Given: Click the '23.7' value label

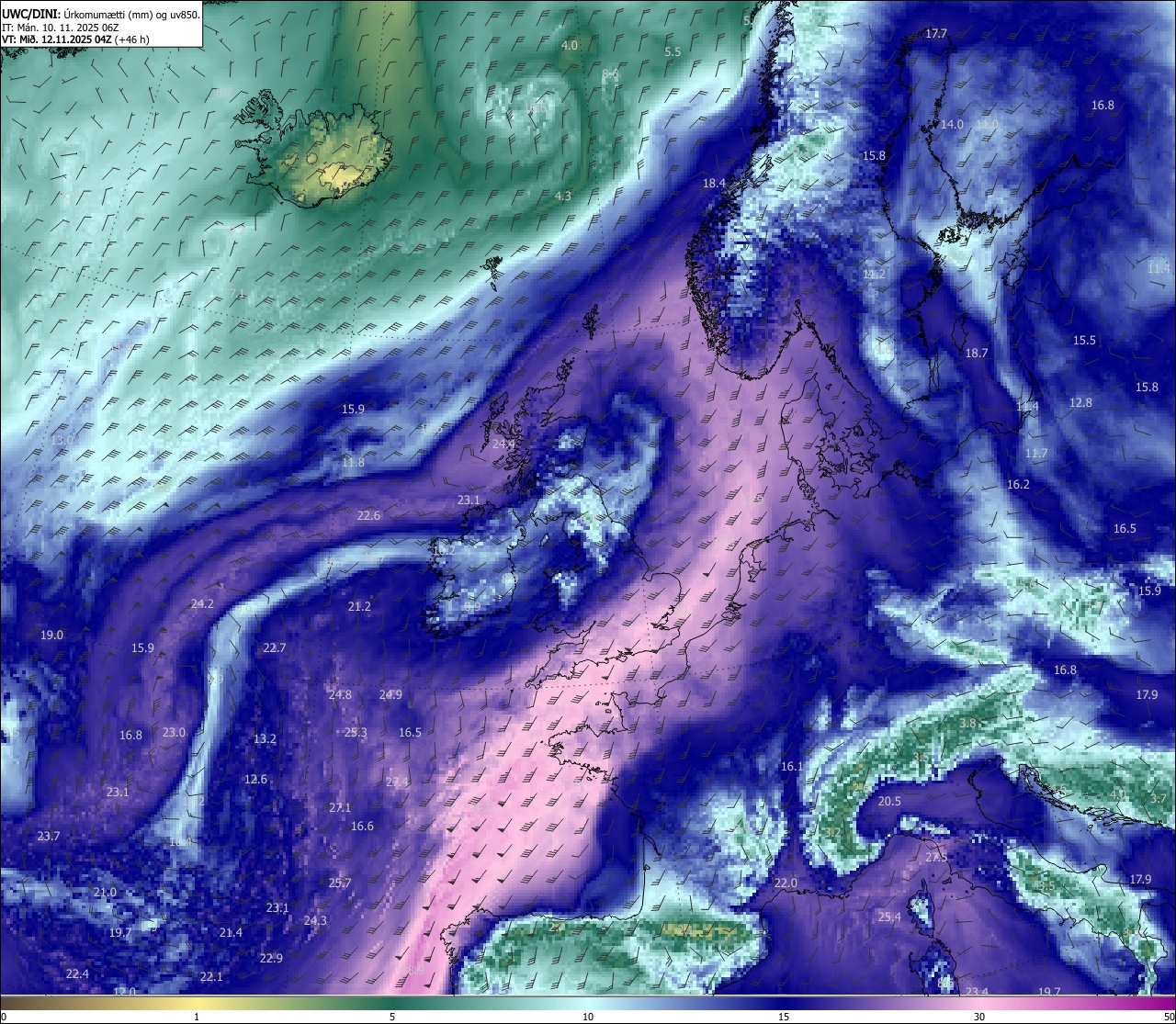Looking at the screenshot, I should (49, 837).
